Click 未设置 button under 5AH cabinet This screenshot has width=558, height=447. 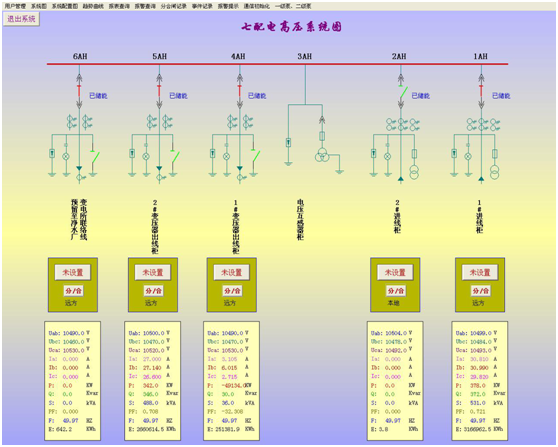coord(153,273)
